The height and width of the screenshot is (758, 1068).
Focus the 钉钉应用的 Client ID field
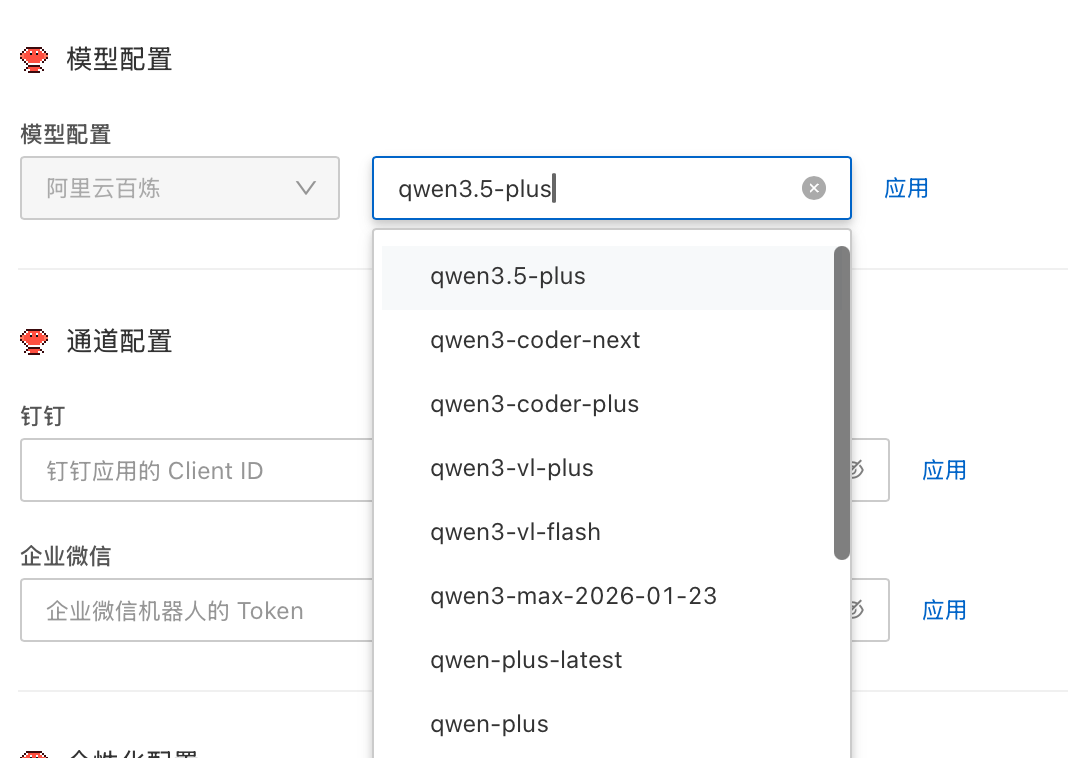[x=197, y=471]
